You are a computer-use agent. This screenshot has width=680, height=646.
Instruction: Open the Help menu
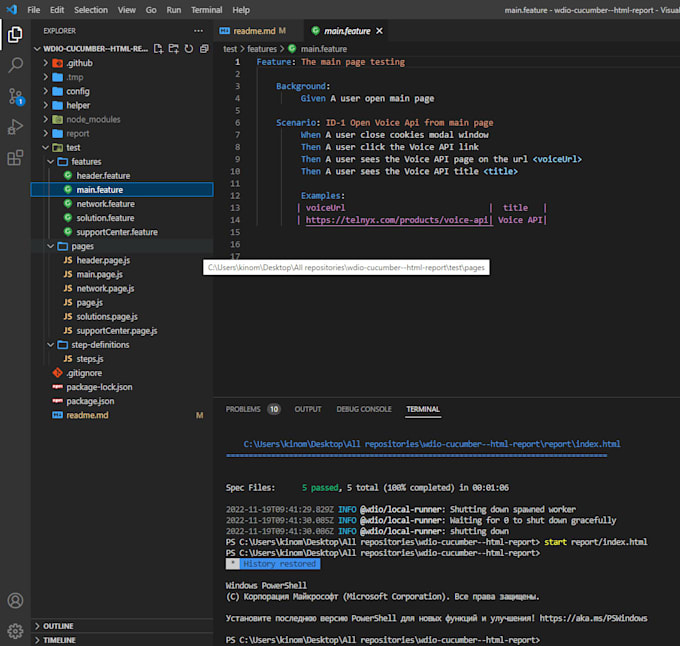(x=241, y=10)
